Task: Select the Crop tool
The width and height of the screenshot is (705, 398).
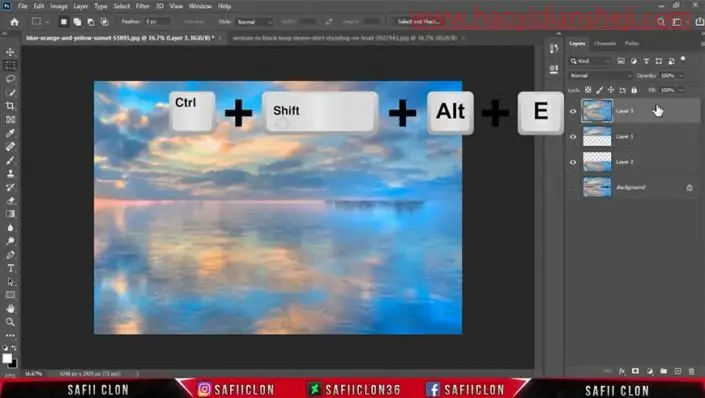Action: [10, 106]
